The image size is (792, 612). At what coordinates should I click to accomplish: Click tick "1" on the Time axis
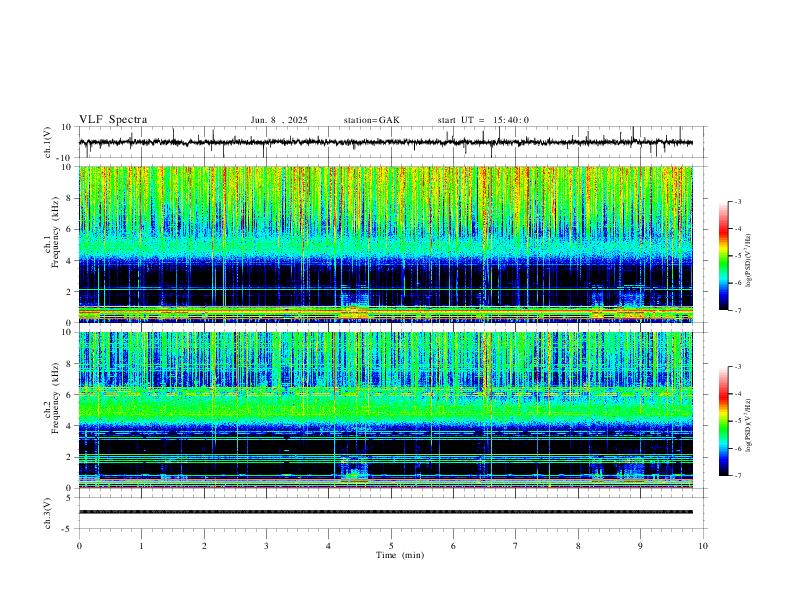click(x=141, y=546)
